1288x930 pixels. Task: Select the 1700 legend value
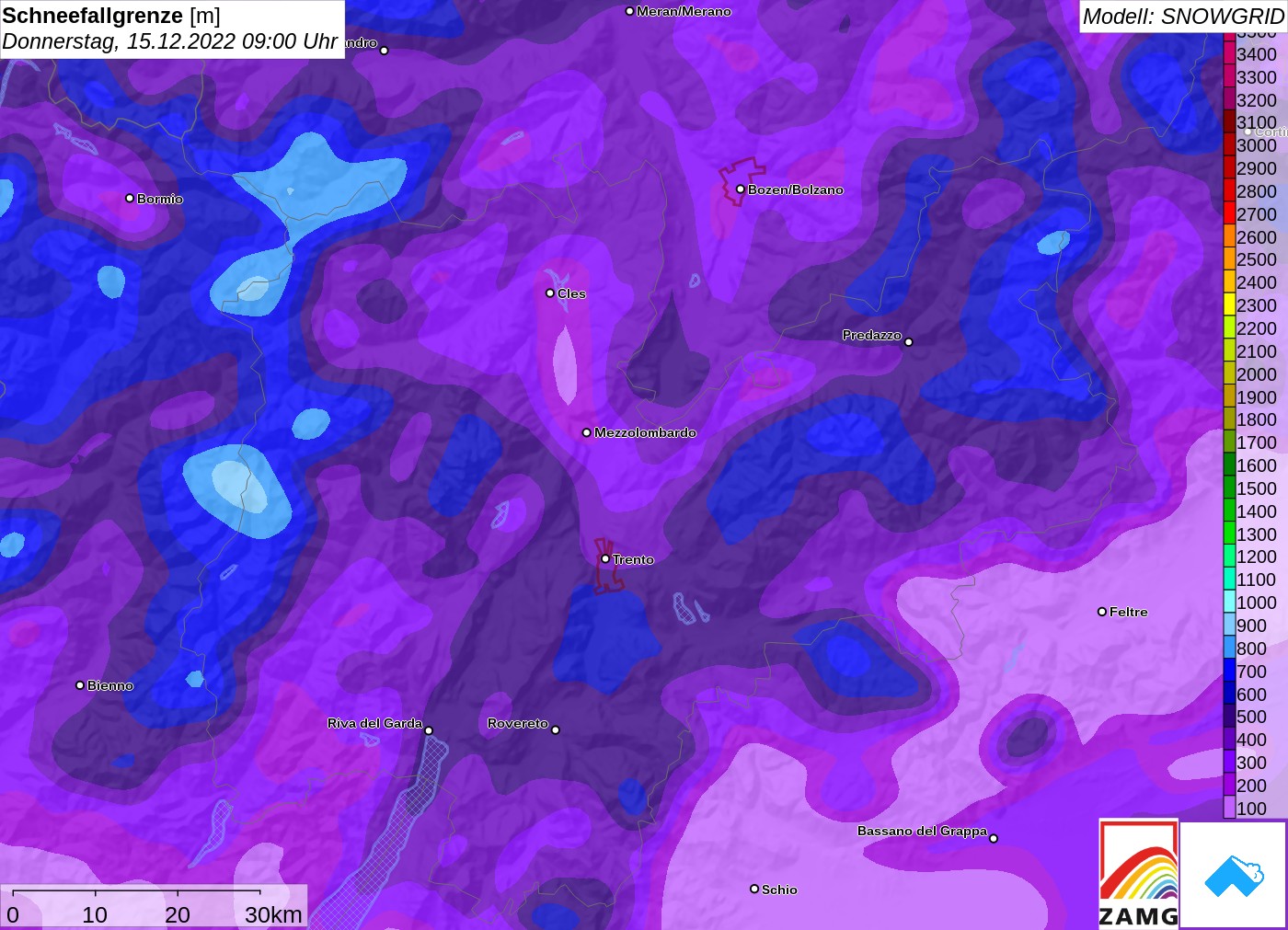(1257, 442)
